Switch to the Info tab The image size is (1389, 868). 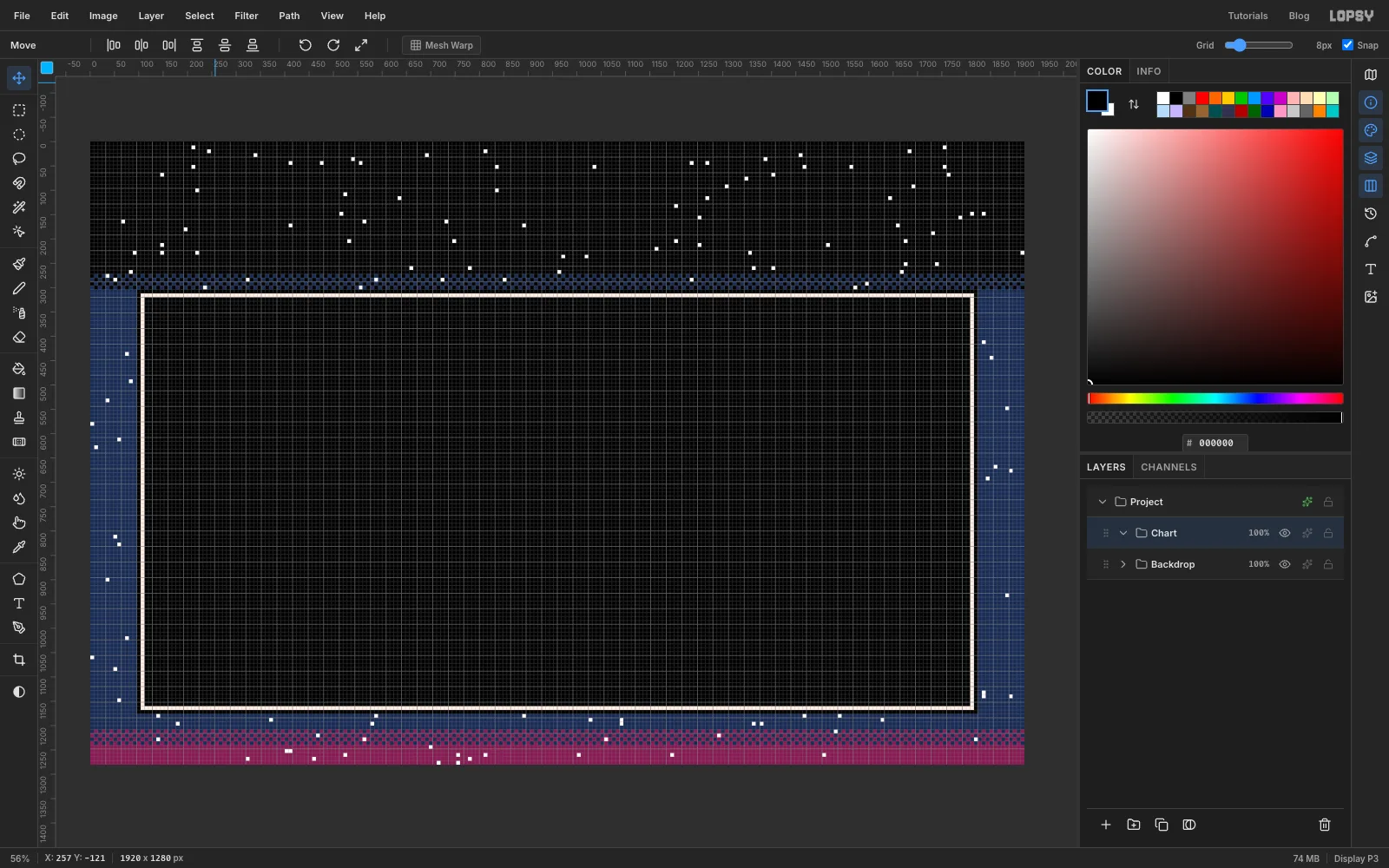pos(1149,71)
